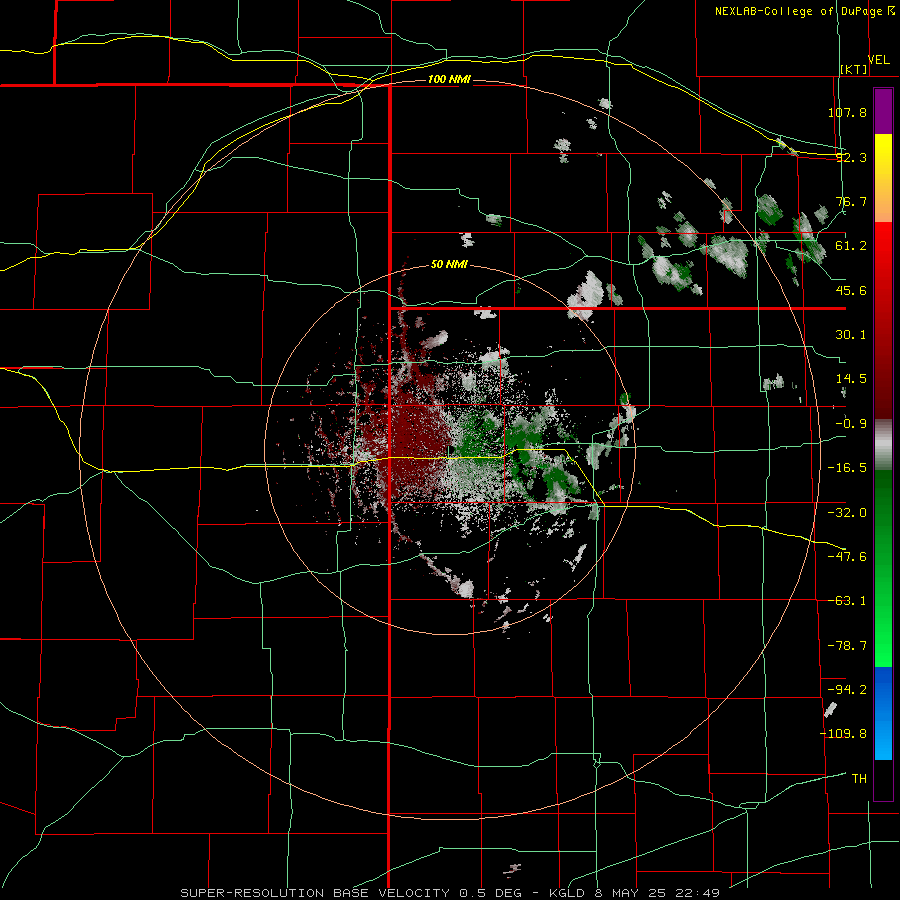This screenshot has height=900, width=900.
Task: Click the 50 NMI range ring label
Action: [x=449, y=265]
